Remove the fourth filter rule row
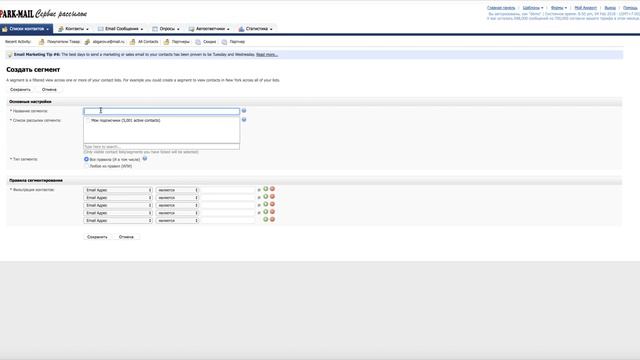The image size is (640, 360). point(272,212)
